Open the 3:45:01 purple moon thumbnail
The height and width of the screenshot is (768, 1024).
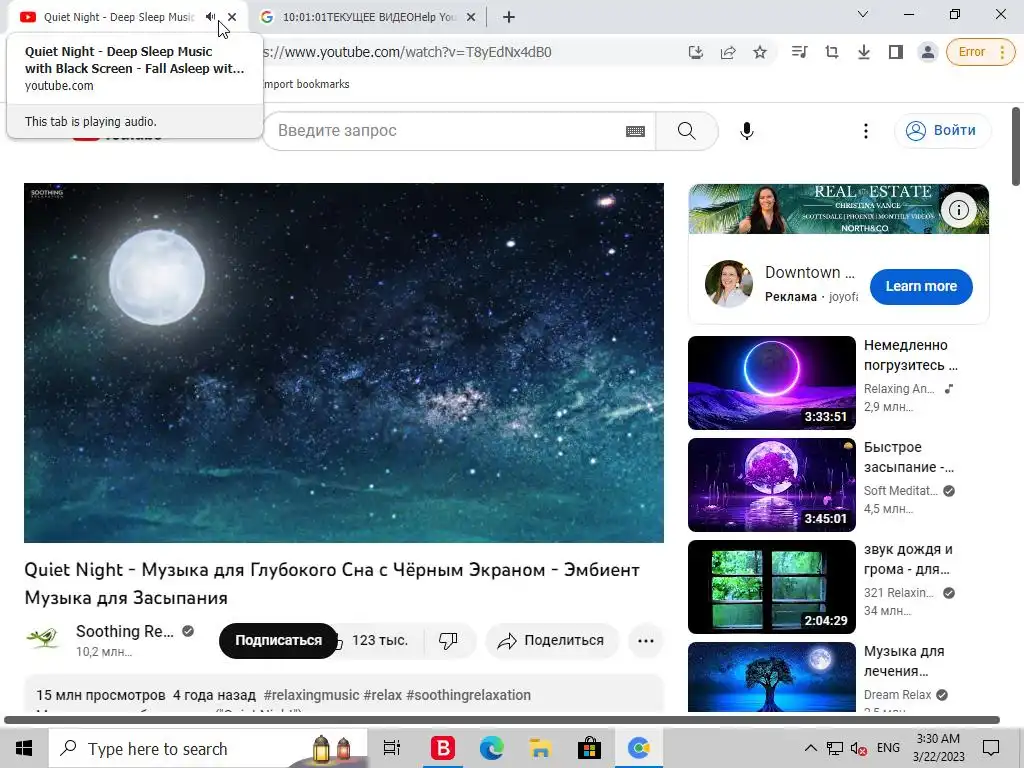point(771,485)
